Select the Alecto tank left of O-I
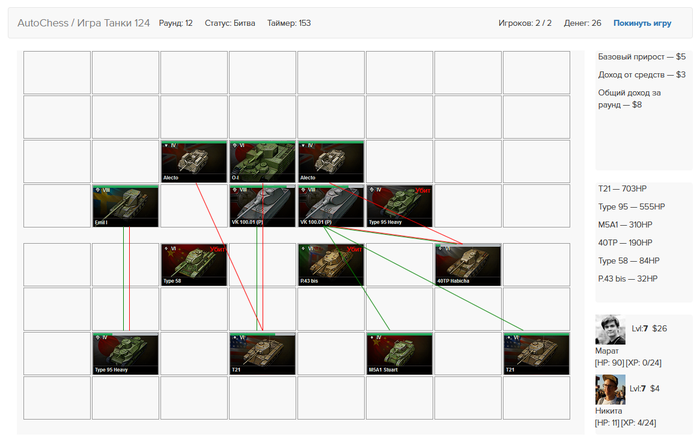This screenshot has width=700, height=440. [x=194, y=162]
